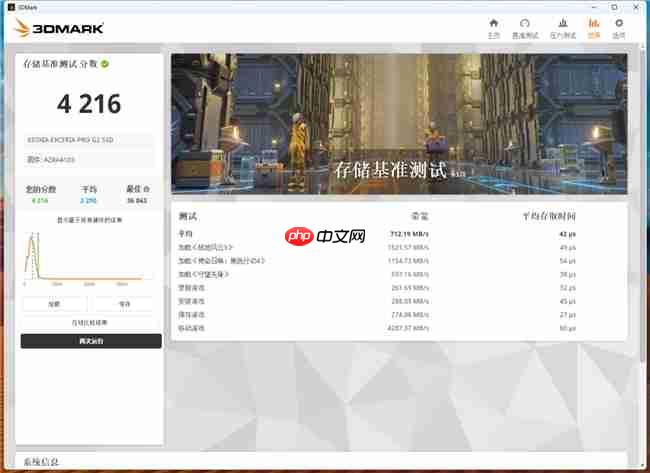Image resolution: width=650 pixels, height=473 pixels.
Task: Maximize the 3DMark window
Action: pos(614,7)
